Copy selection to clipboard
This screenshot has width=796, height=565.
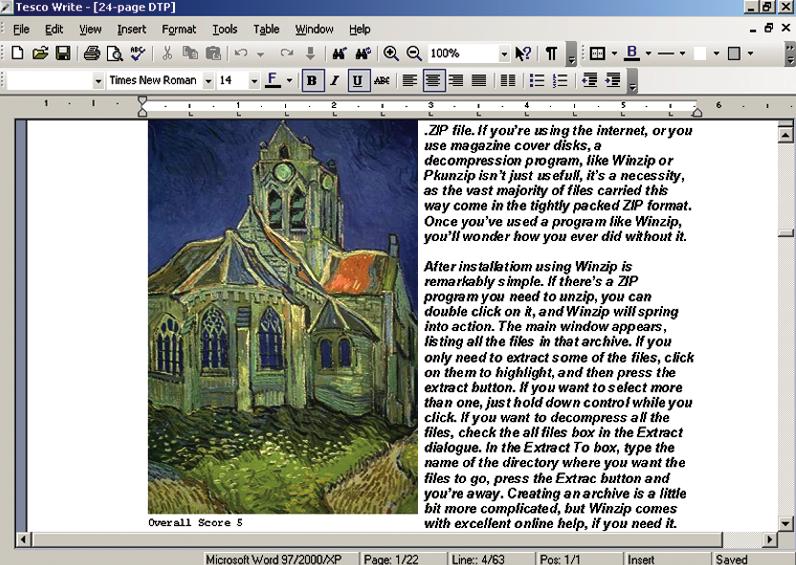pos(190,53)
